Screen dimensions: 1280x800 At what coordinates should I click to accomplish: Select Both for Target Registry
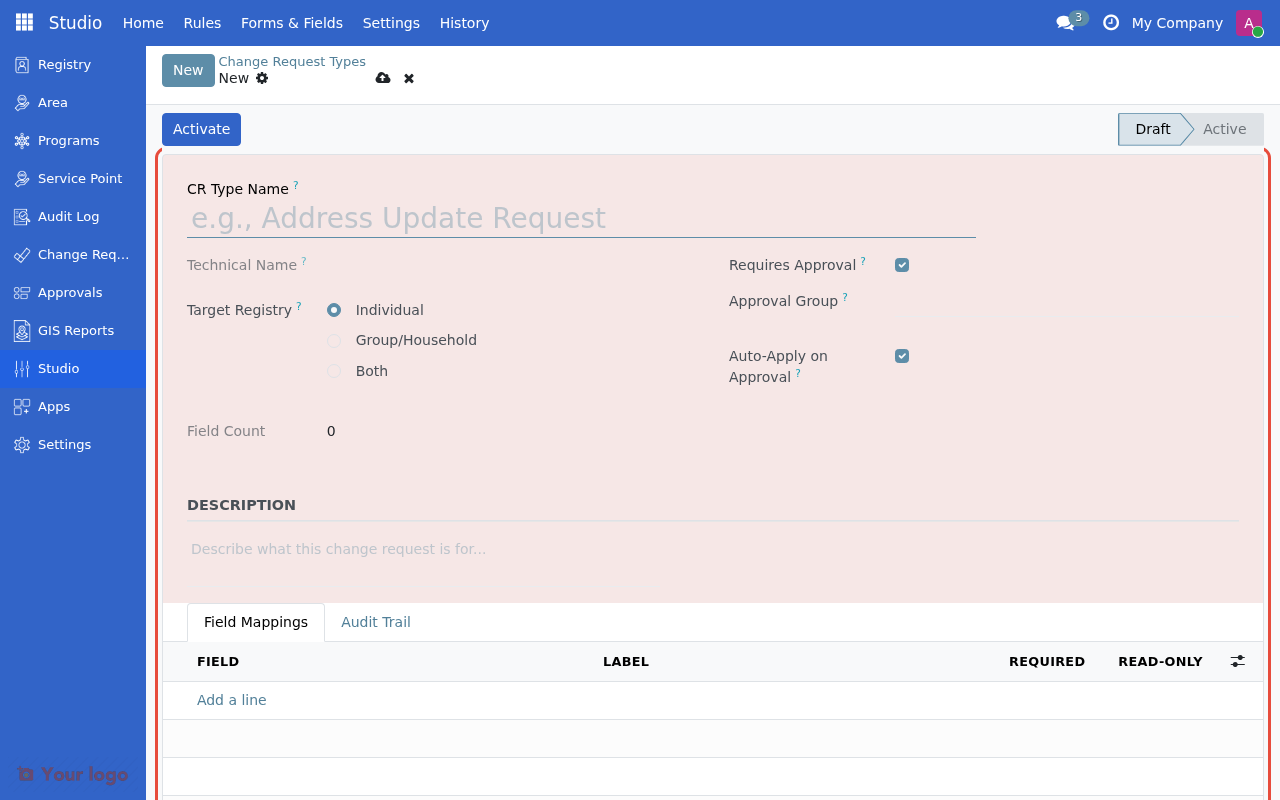tap(333, 371)
